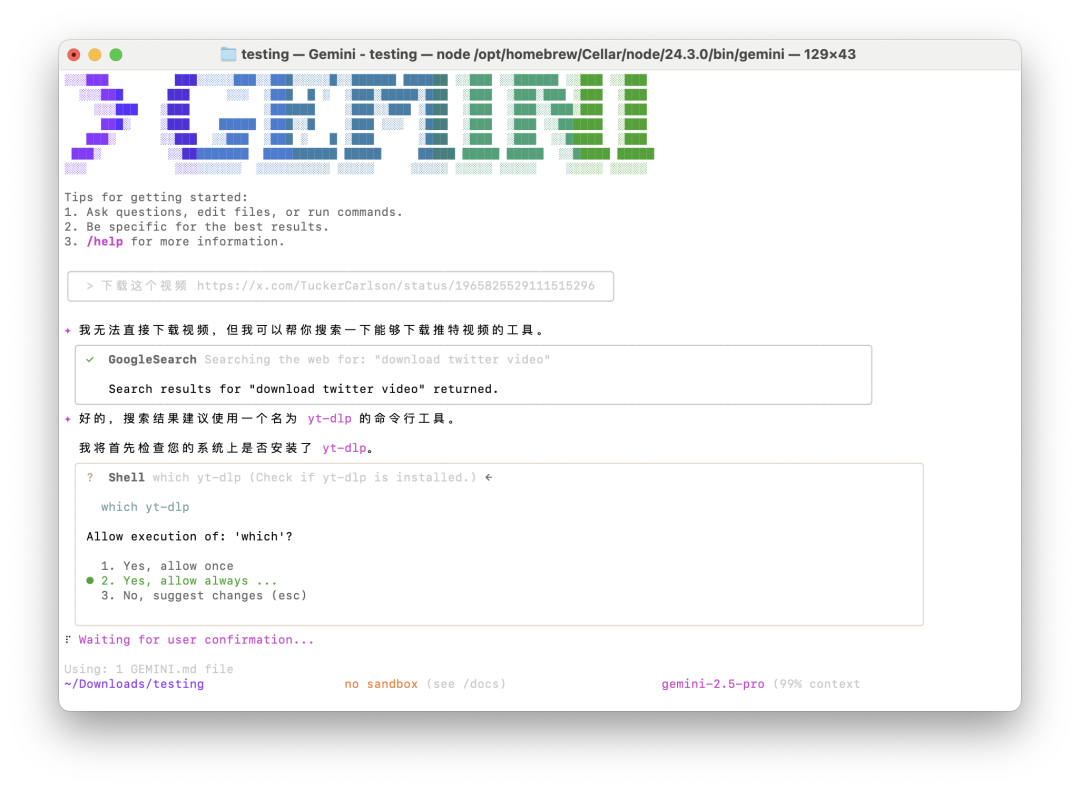
Task: Close the terminal window with the red button
Action: [74, 54]
